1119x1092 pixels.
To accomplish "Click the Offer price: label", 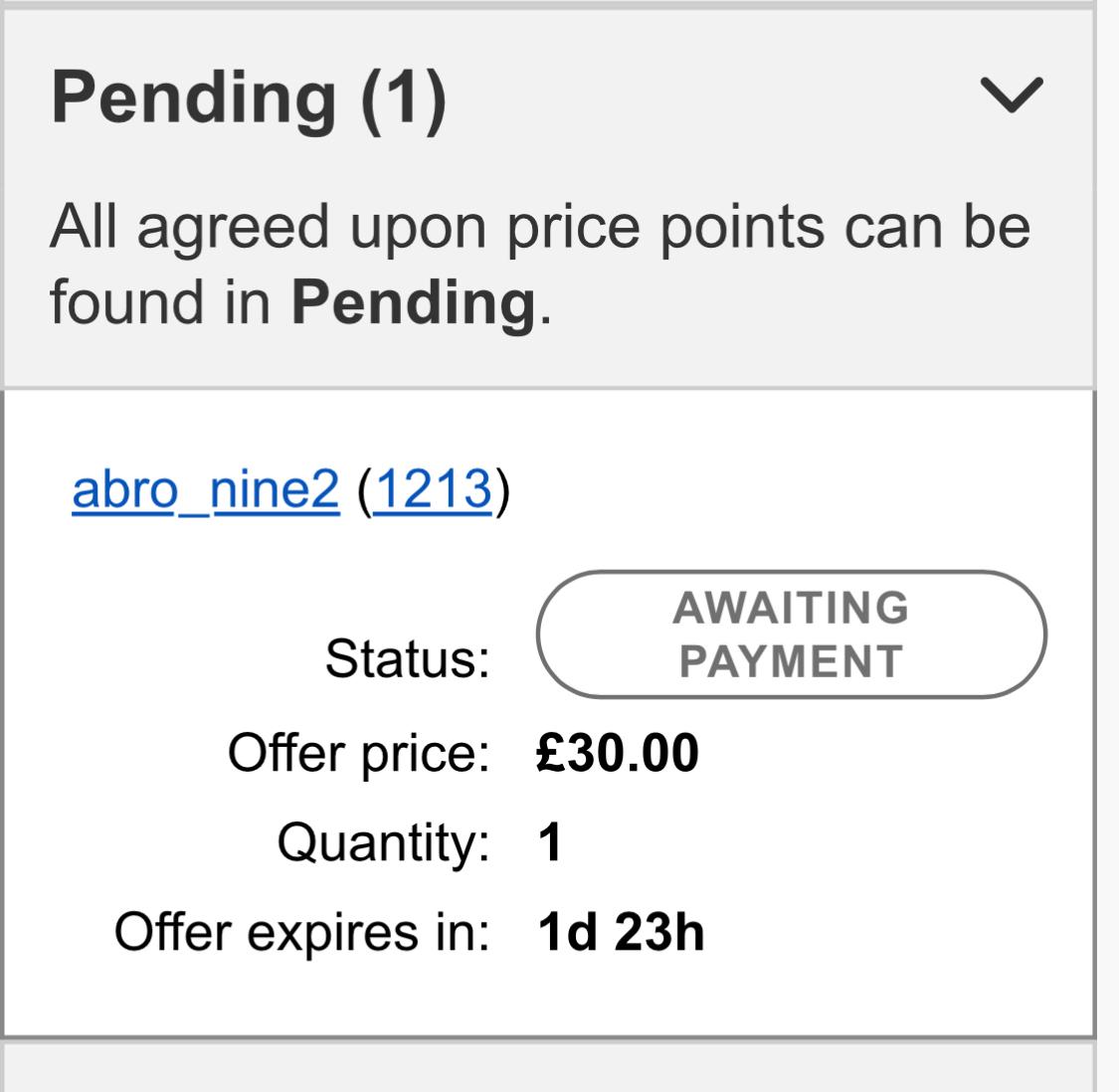I will coord(358,752).
